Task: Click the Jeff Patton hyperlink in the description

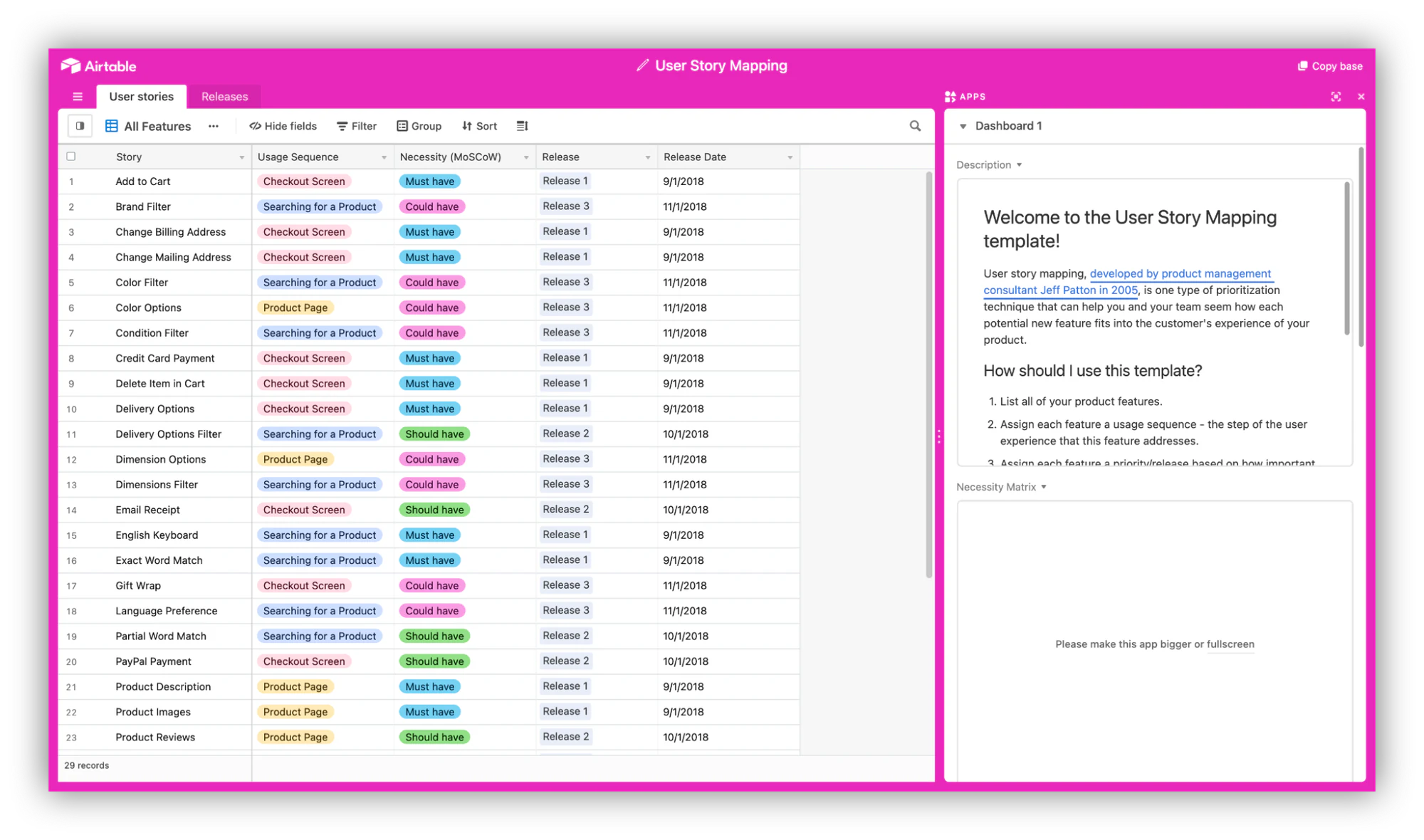Action: [x=1128, y=281]
